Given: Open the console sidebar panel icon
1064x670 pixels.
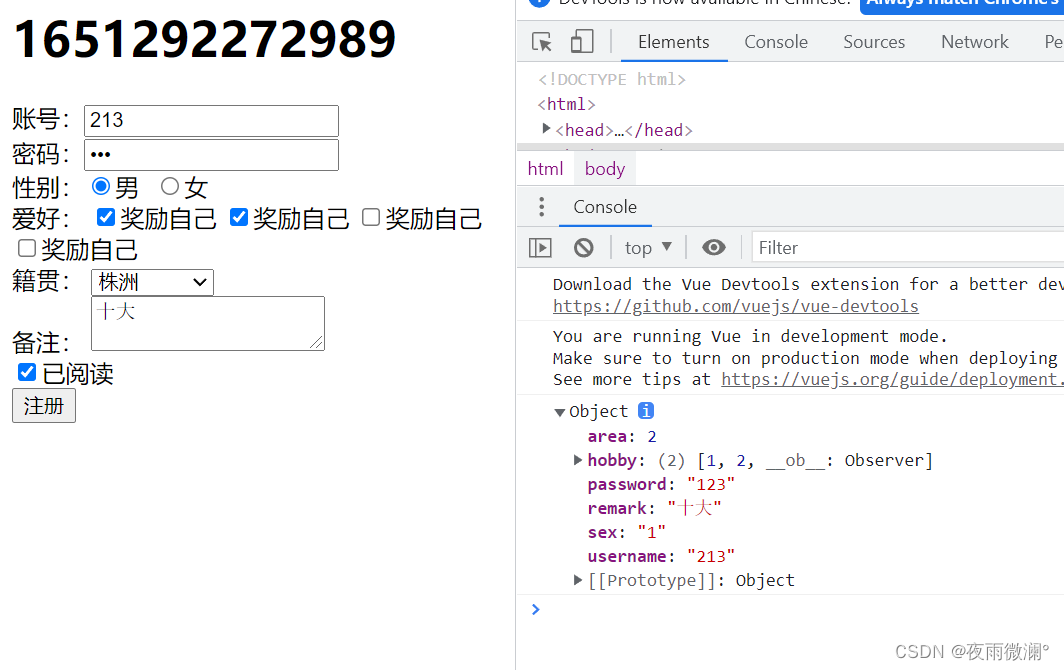Looking at the screenshot, I should [x=539, y=247].
